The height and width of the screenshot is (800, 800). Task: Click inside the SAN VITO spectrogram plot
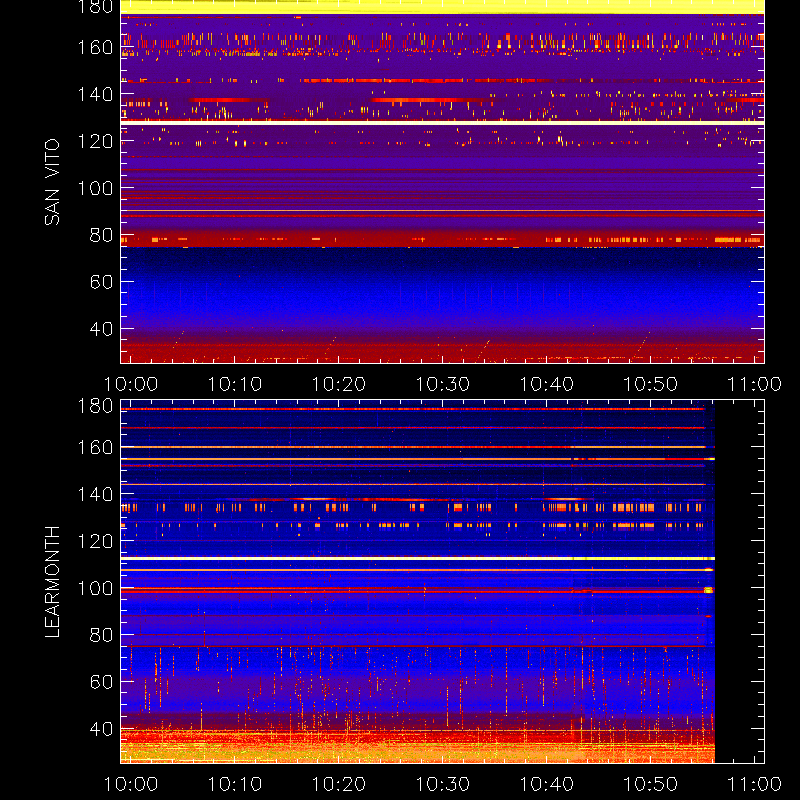442,182
